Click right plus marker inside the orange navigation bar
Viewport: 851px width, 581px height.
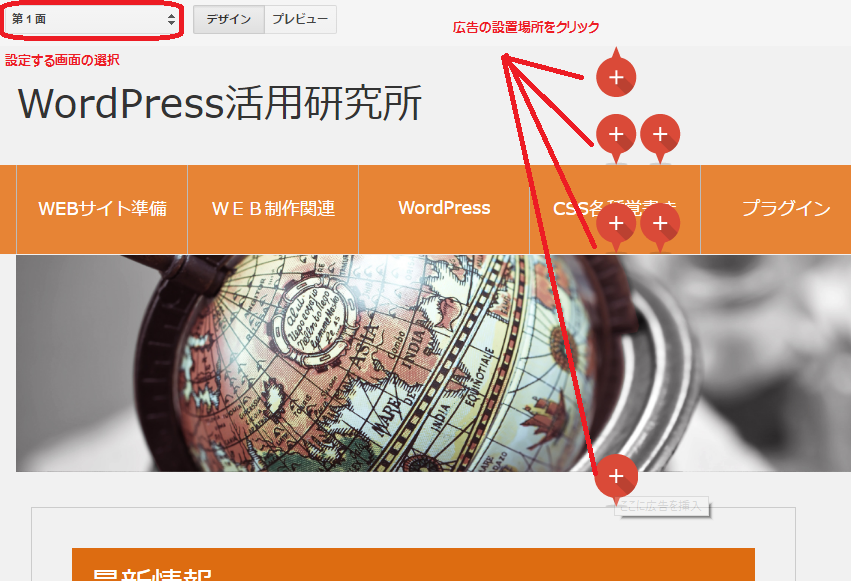coord(660,223)
